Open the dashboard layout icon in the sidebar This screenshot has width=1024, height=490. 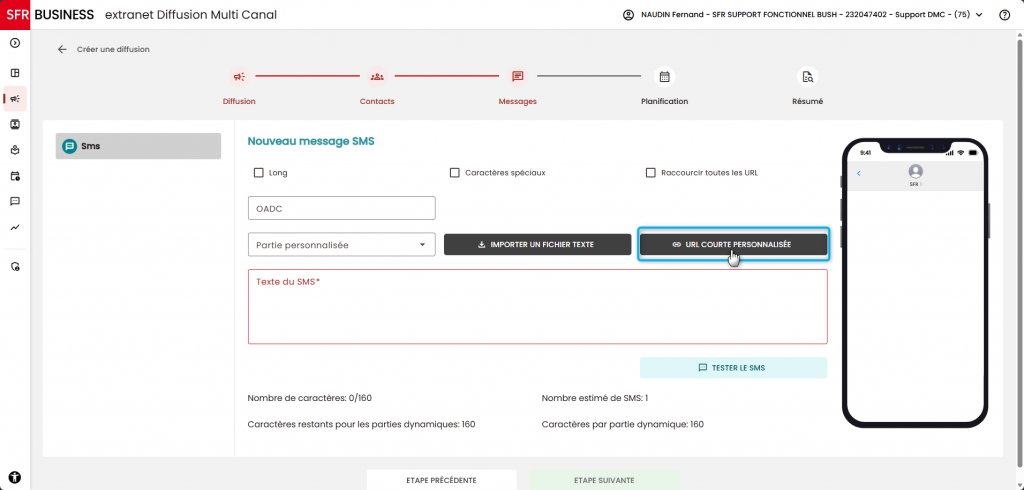click(x=15, y=73)
